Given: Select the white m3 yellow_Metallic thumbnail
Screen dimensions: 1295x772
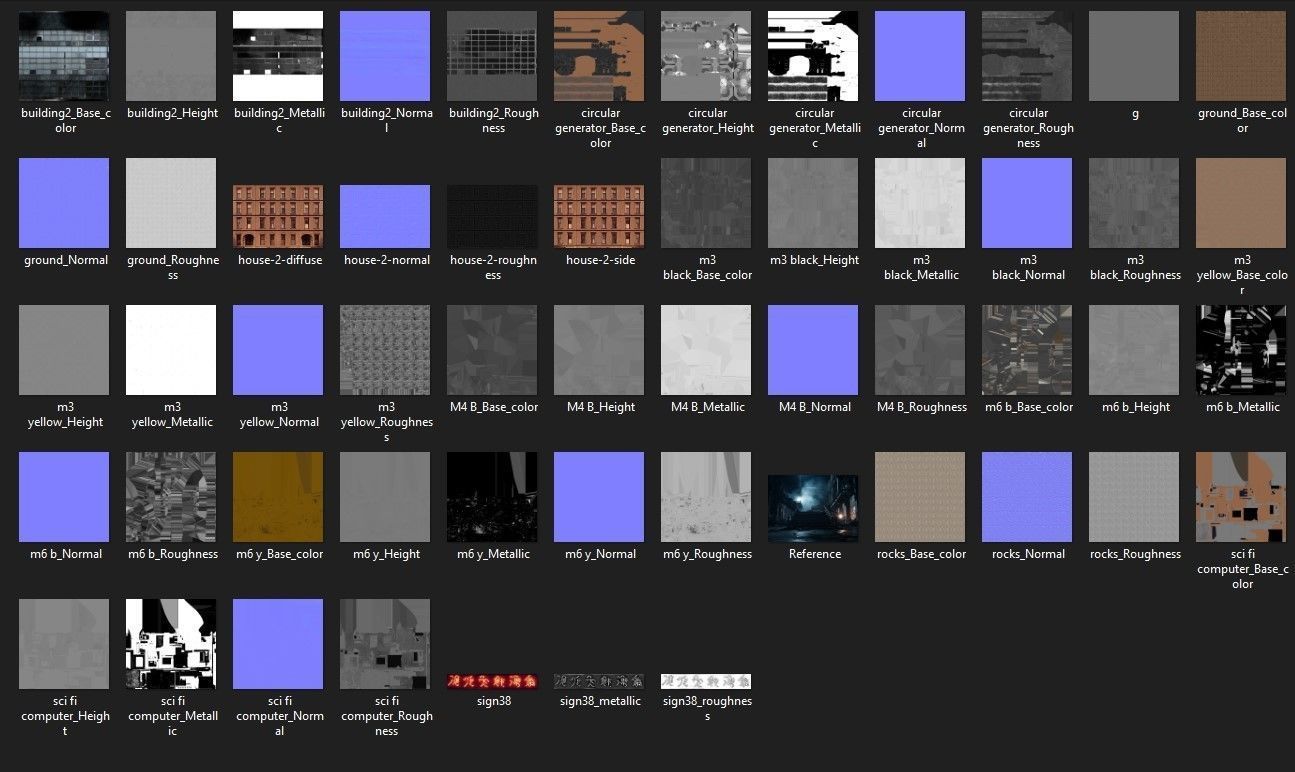Looking at the screenshot, I should (x=171, y=350).
